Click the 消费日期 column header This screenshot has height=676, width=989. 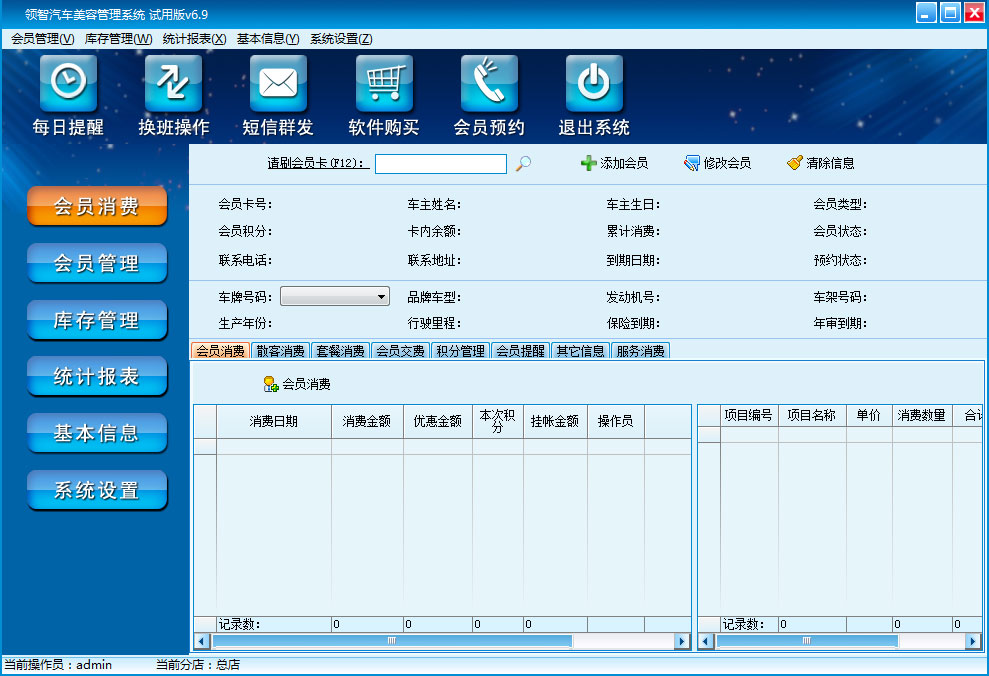click(274, 421)
